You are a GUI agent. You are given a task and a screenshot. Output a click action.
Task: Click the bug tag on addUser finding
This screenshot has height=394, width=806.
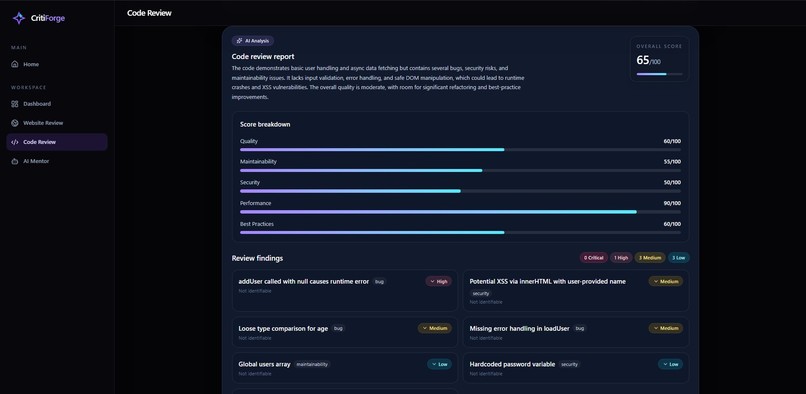pyautogui.click(x=379, y=282)
